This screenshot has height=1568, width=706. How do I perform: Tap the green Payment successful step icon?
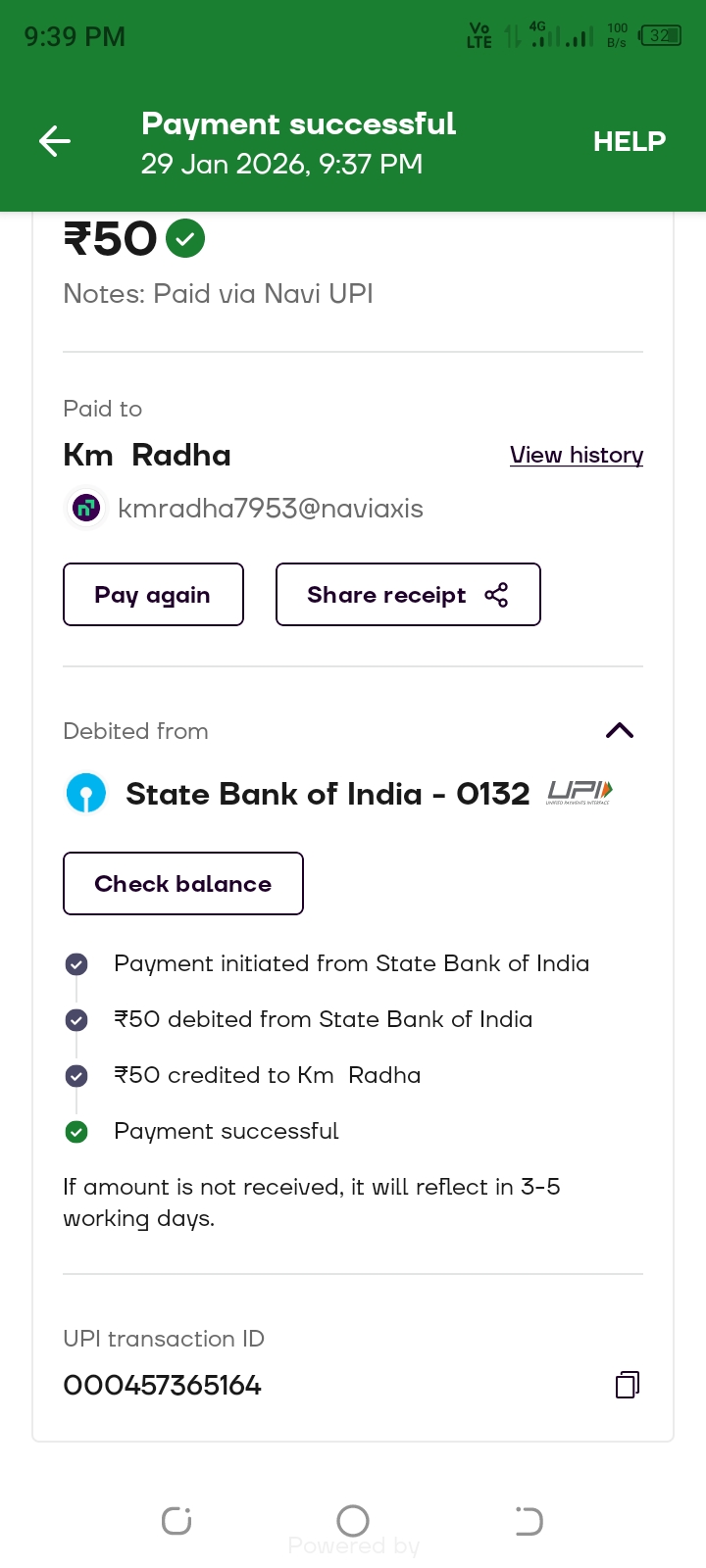click(76, 1132)
